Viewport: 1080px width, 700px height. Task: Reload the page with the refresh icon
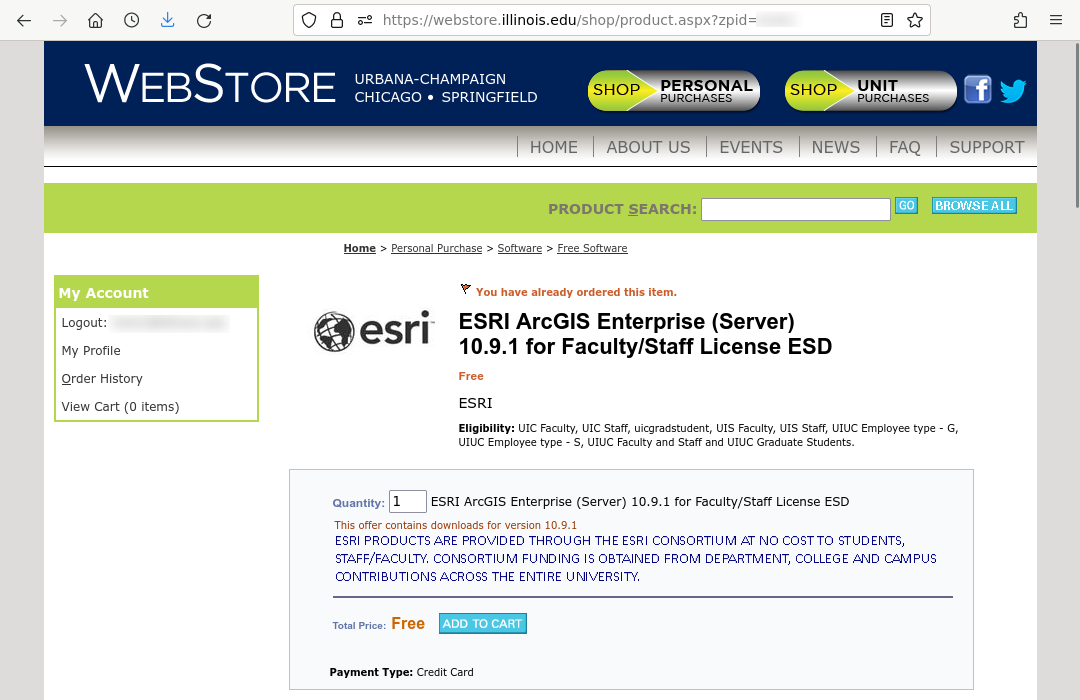pyautogui.click(x=204, y=20)
